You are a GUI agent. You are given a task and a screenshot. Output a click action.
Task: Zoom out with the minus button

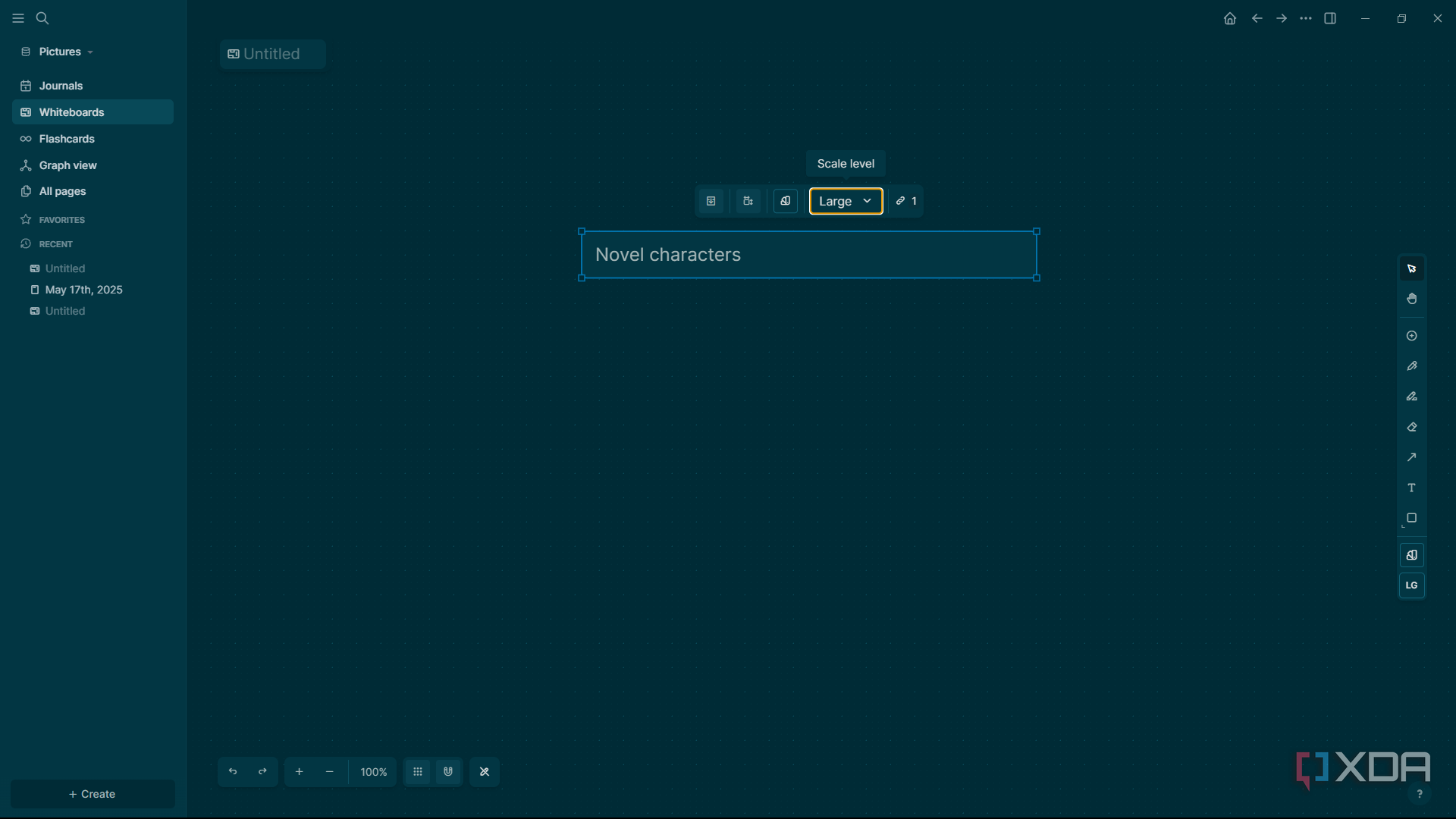(x=329, y=772)
